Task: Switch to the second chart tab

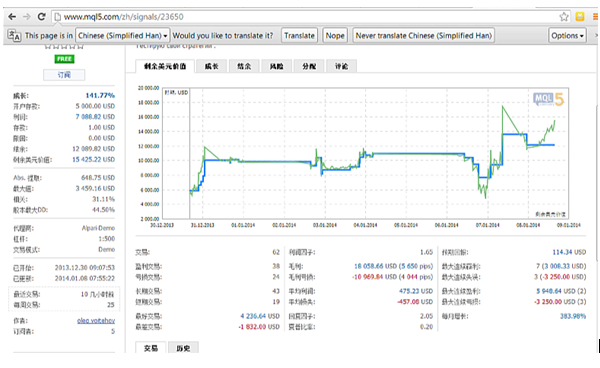Action: (212, 66)
